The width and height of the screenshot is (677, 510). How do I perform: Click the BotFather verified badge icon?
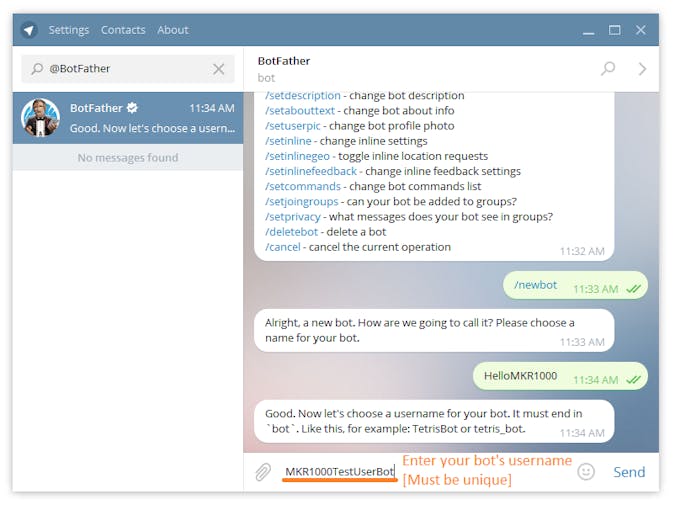pos(132,108)
